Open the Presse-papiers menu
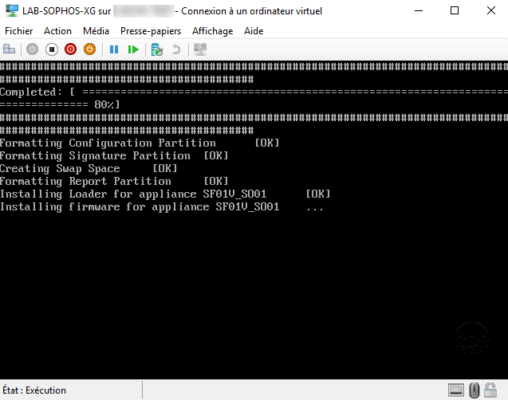Viewport: 508px width, 400px height. pyautogui.click(x=151, y=31)
